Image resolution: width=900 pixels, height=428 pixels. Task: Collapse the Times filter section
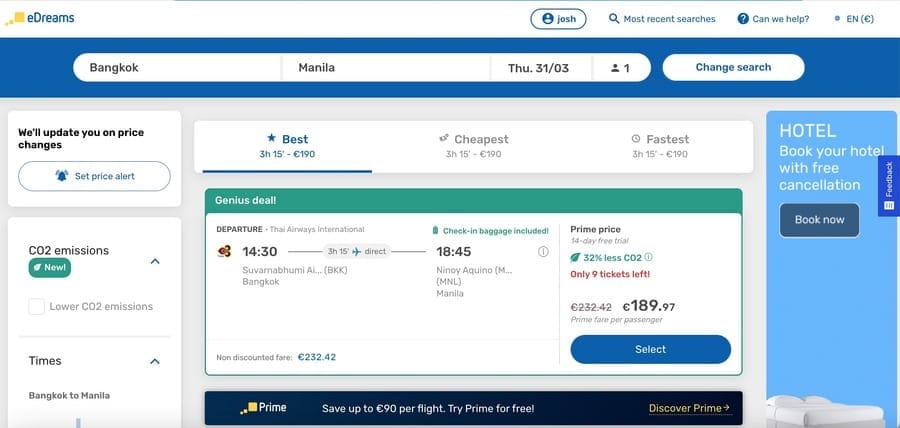tap(154, 361)
